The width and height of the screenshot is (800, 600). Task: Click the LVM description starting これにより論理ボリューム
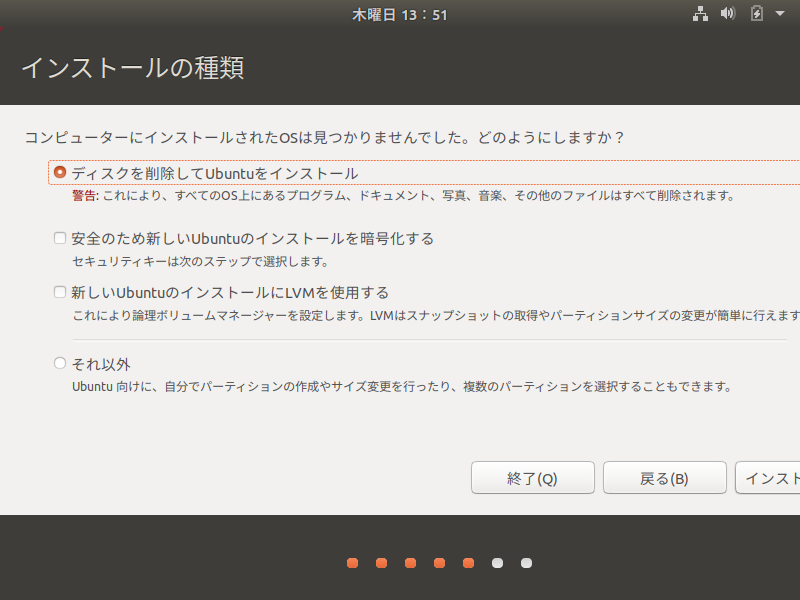click(436, 316)
